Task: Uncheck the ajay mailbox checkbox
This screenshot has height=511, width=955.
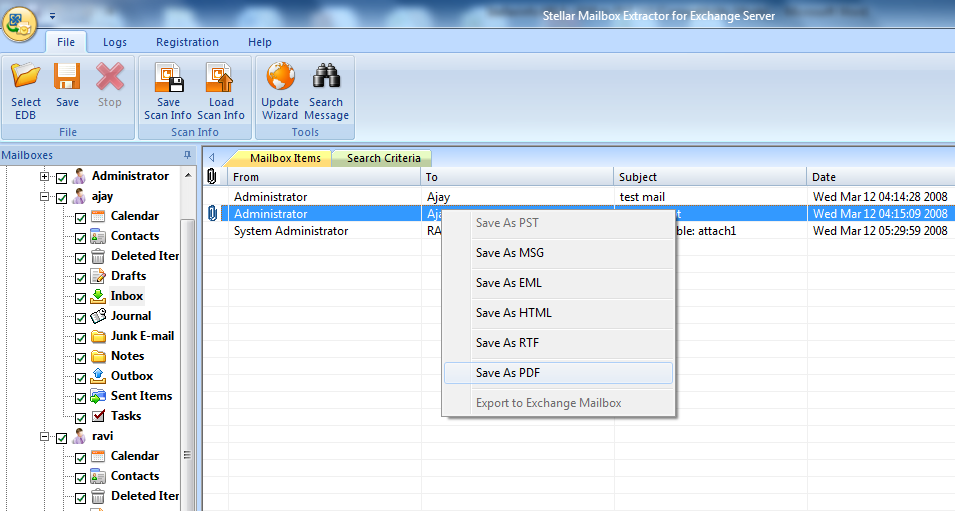Action: [62, 198]
